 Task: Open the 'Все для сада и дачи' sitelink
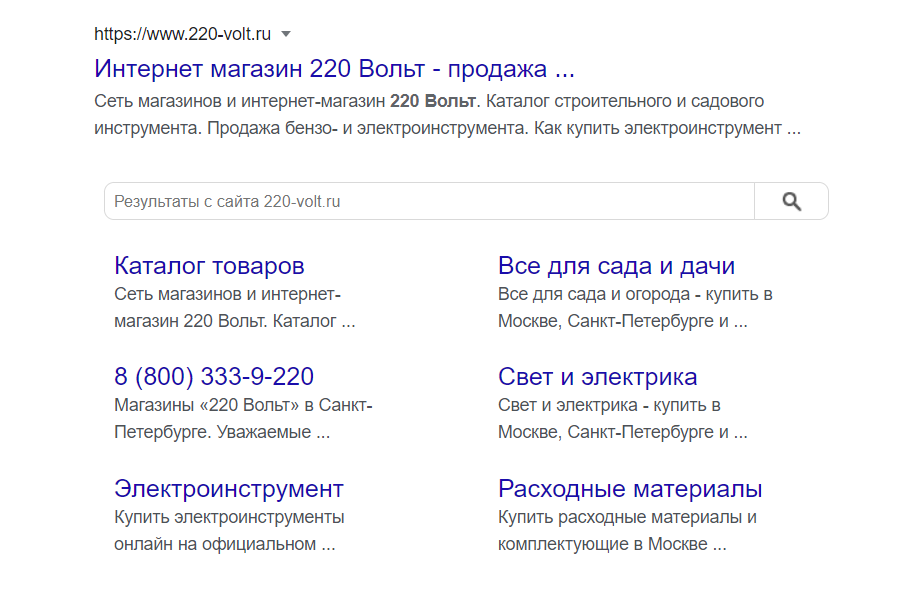click(616, 266)
